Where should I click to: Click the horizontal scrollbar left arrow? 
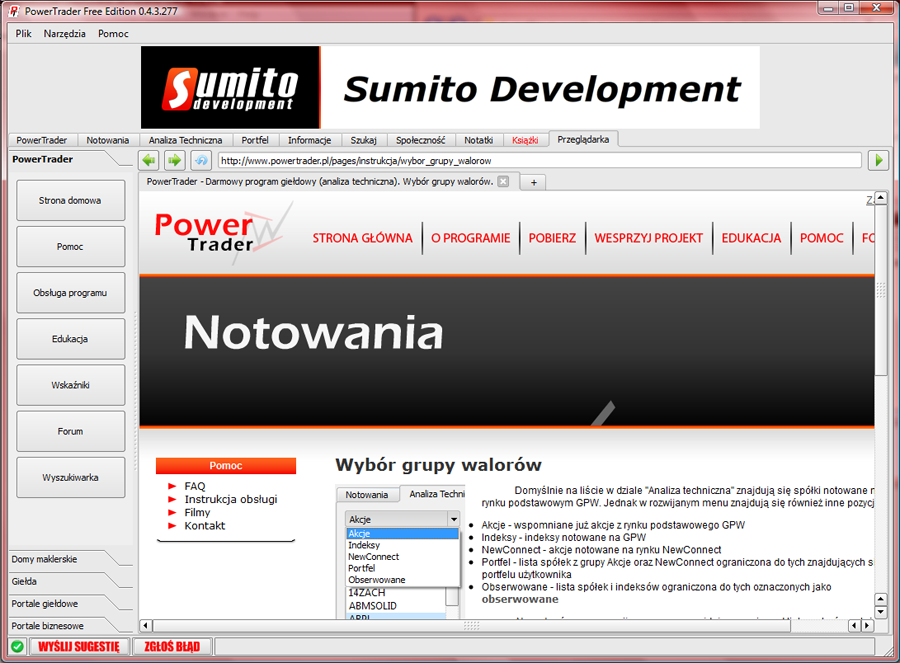145,625
